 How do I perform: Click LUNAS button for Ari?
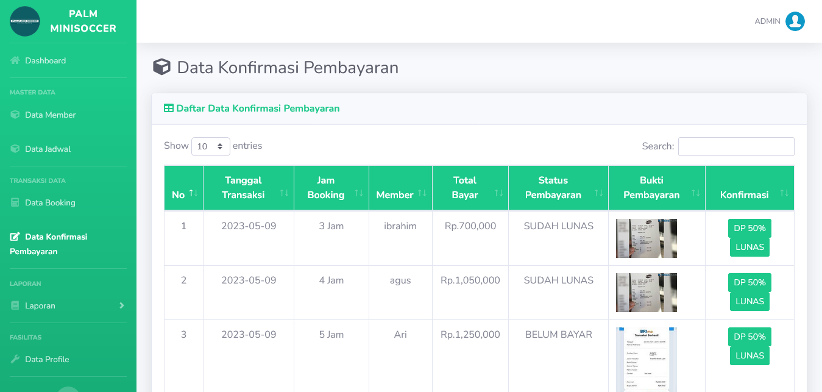pos(750,355)
